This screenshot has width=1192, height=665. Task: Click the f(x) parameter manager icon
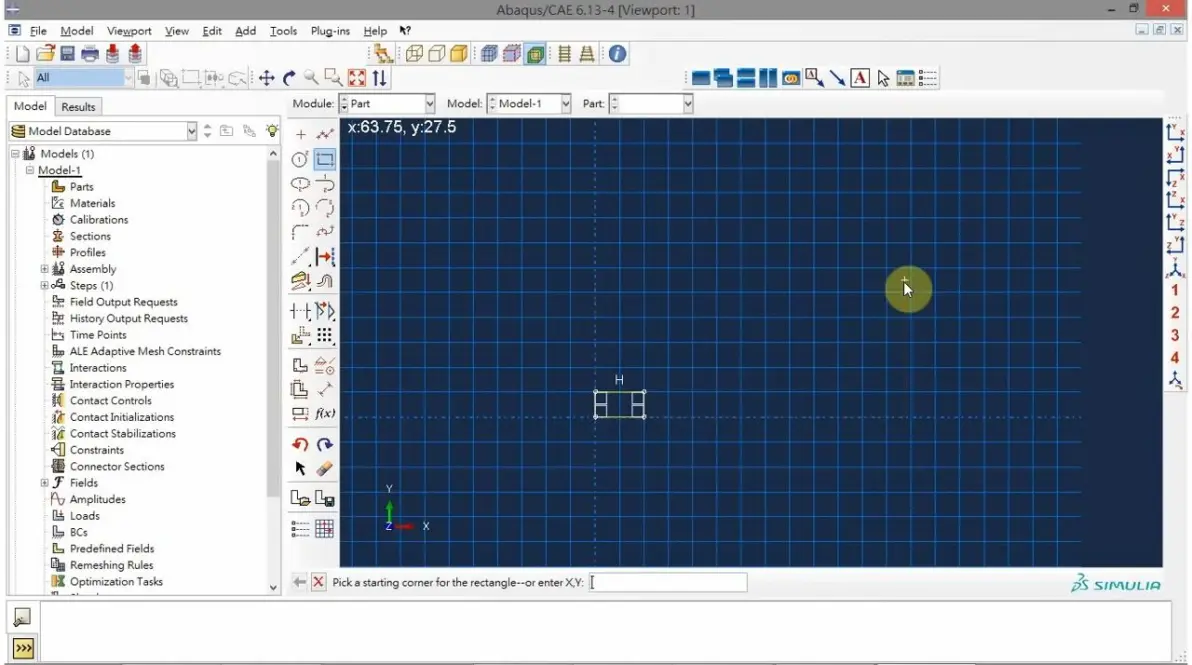pos(325,413)
